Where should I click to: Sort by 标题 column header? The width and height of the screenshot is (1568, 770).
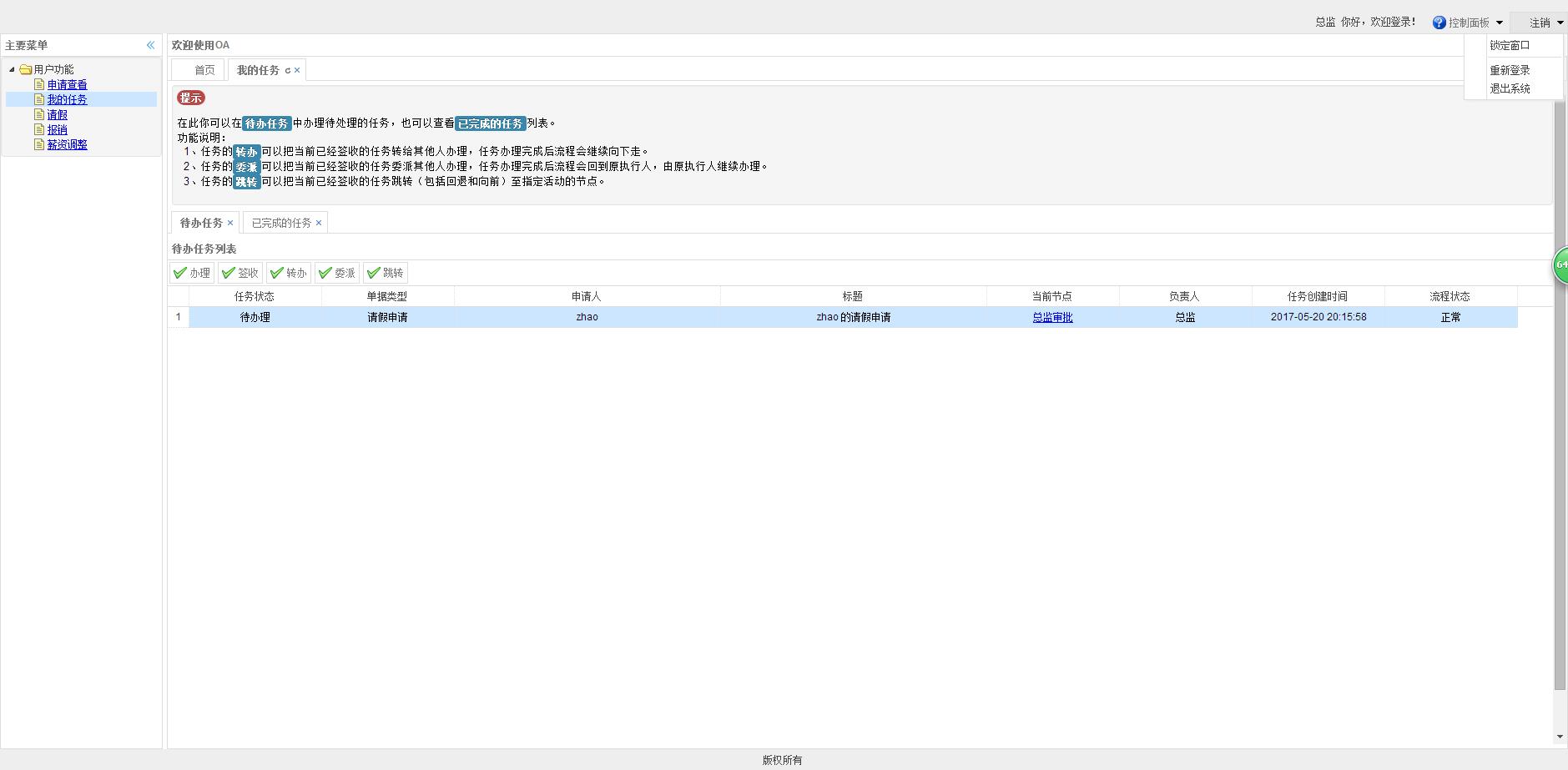point(853,296)
